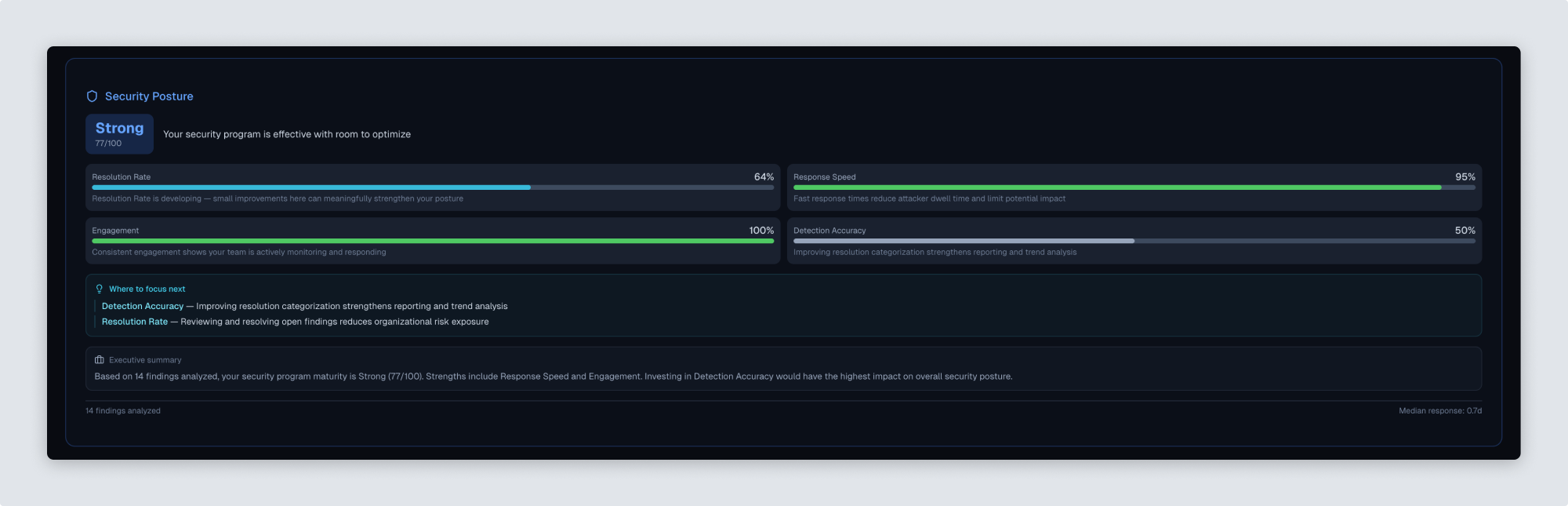
Task: Click "Your security program is effective" tagline
Action: tap(287, 134)
